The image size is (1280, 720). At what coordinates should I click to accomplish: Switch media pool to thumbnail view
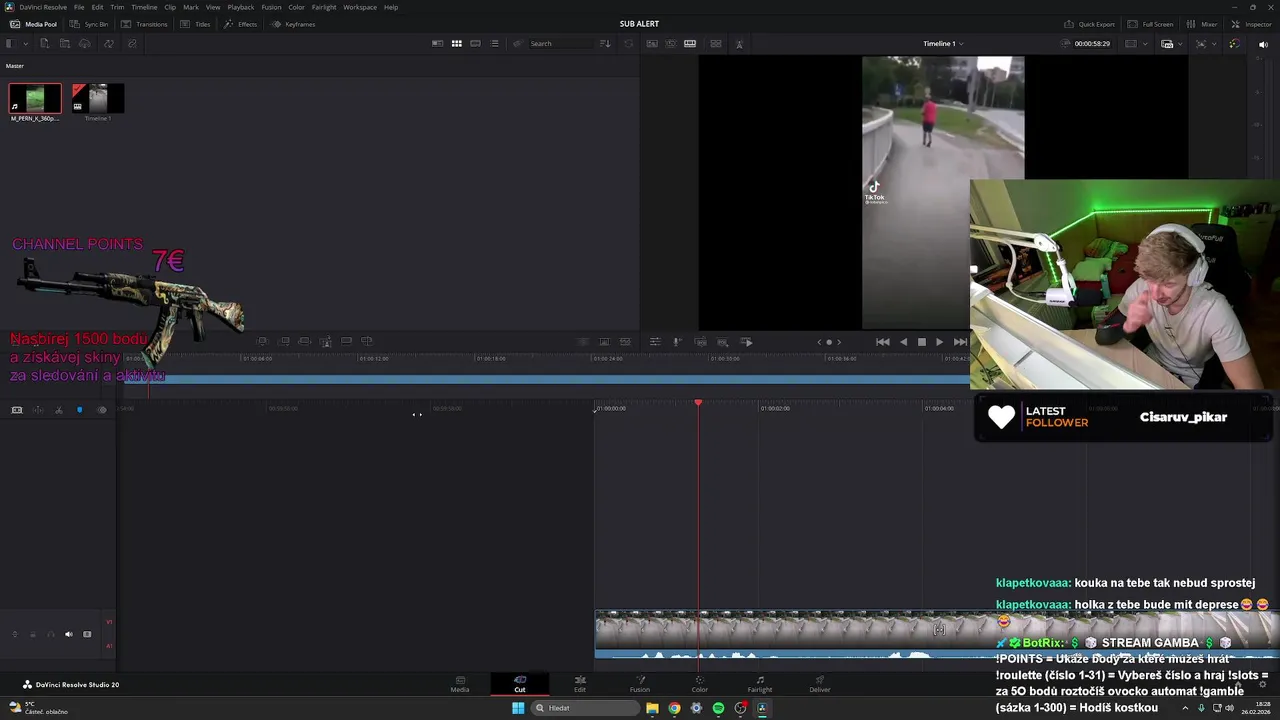tap(456, 43)
